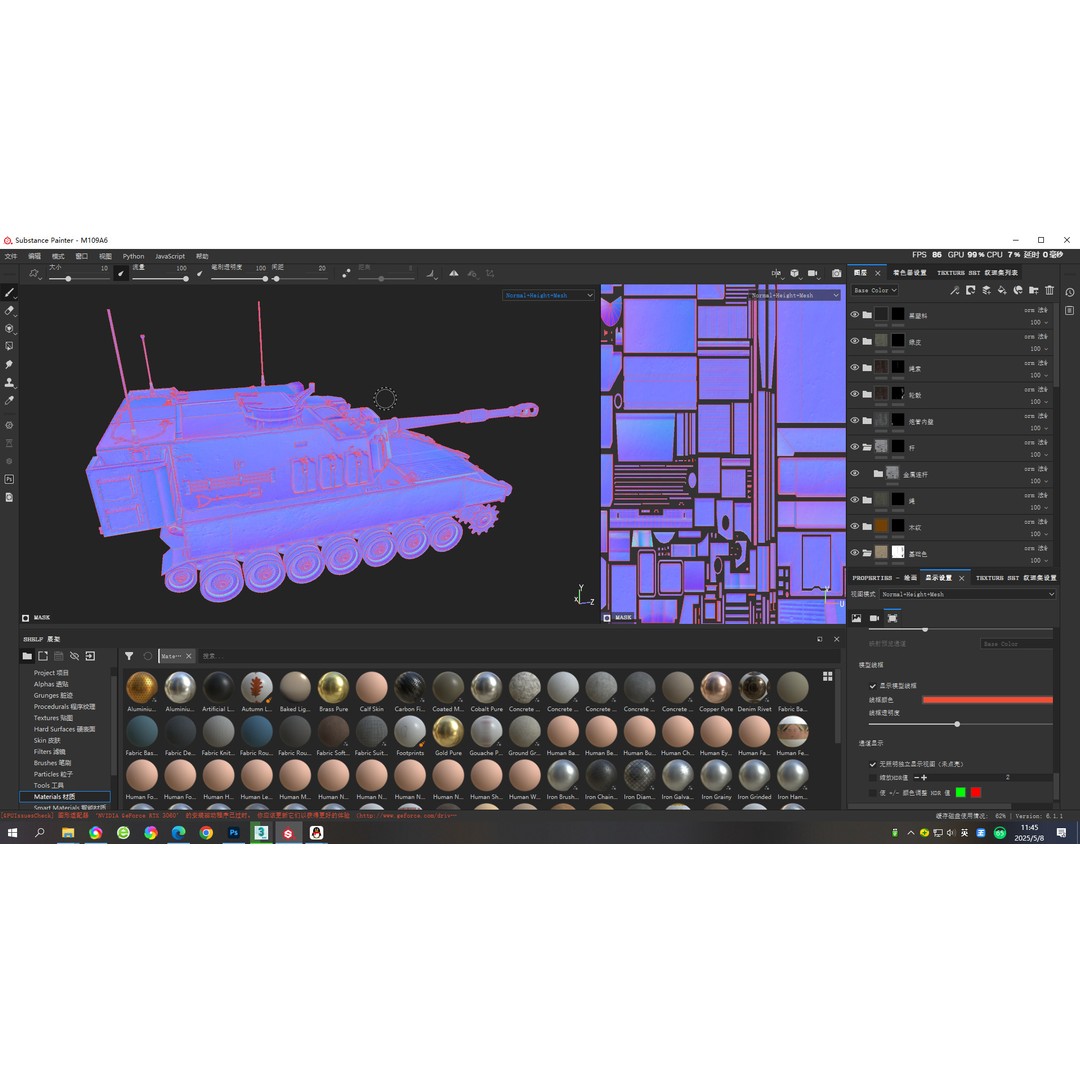Click the add mask icon above layers
1080x1080 pixels.
(970, 291)
